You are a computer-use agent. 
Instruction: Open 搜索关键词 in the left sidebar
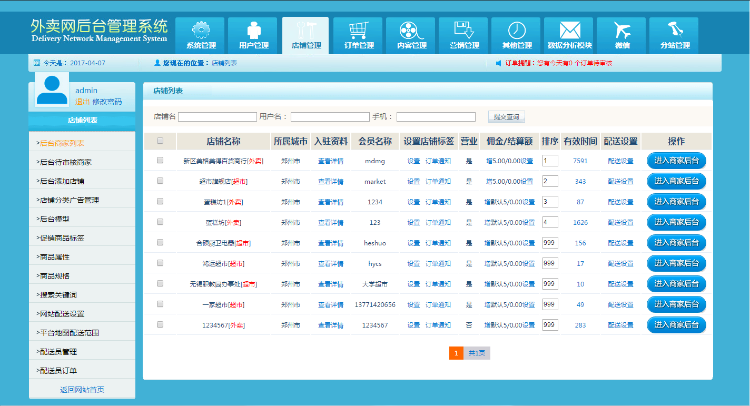[57, 295]
